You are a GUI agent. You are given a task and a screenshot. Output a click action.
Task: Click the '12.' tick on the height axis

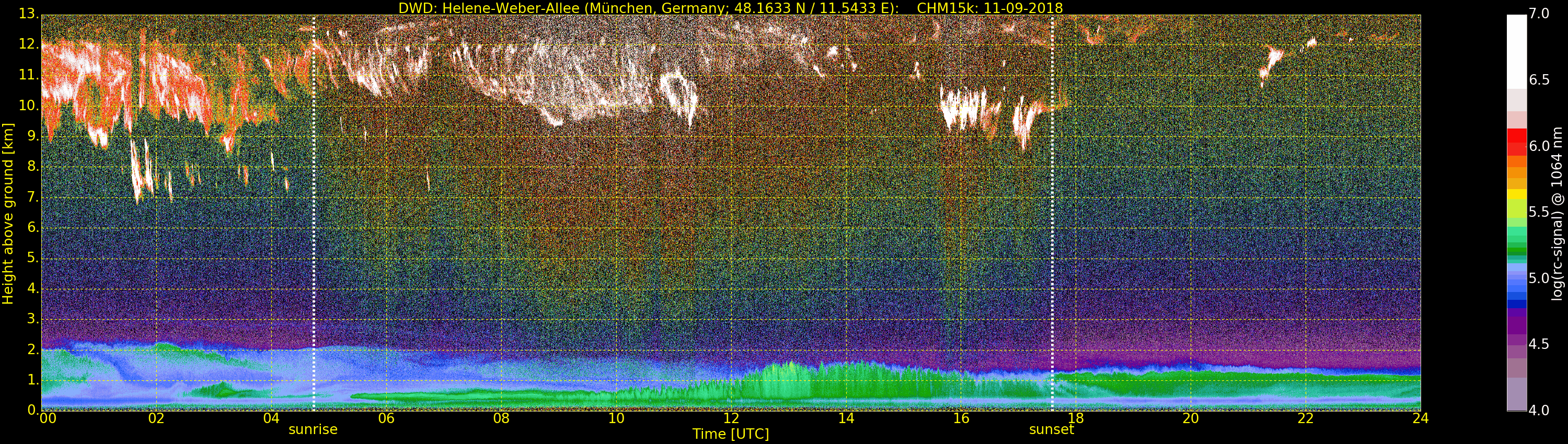click(29, 44)
